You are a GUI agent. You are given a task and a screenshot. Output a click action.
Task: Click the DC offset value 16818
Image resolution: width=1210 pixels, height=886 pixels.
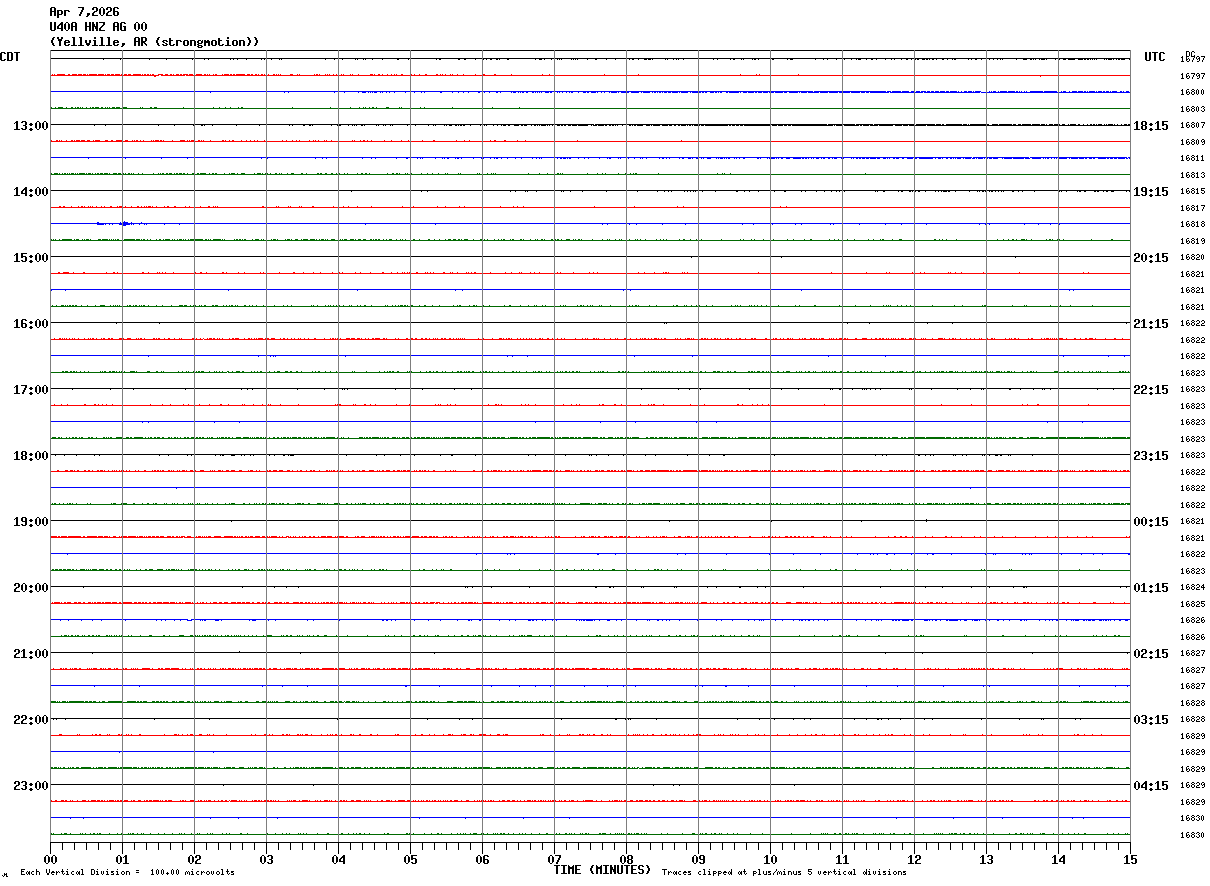click(1192, 224)
